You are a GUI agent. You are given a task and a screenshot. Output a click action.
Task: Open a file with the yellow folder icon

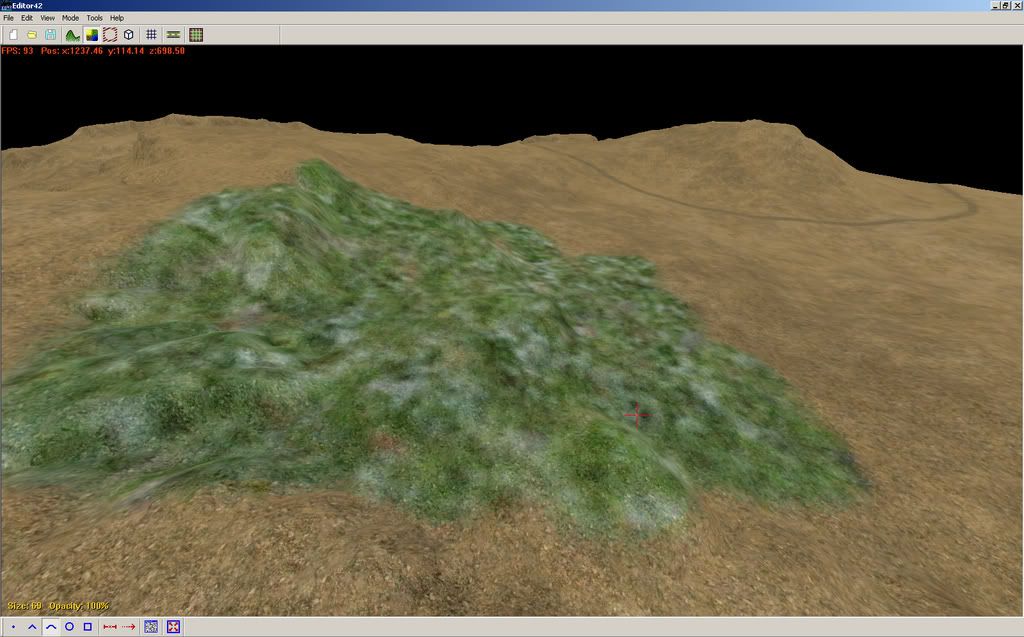pos(31,35)
